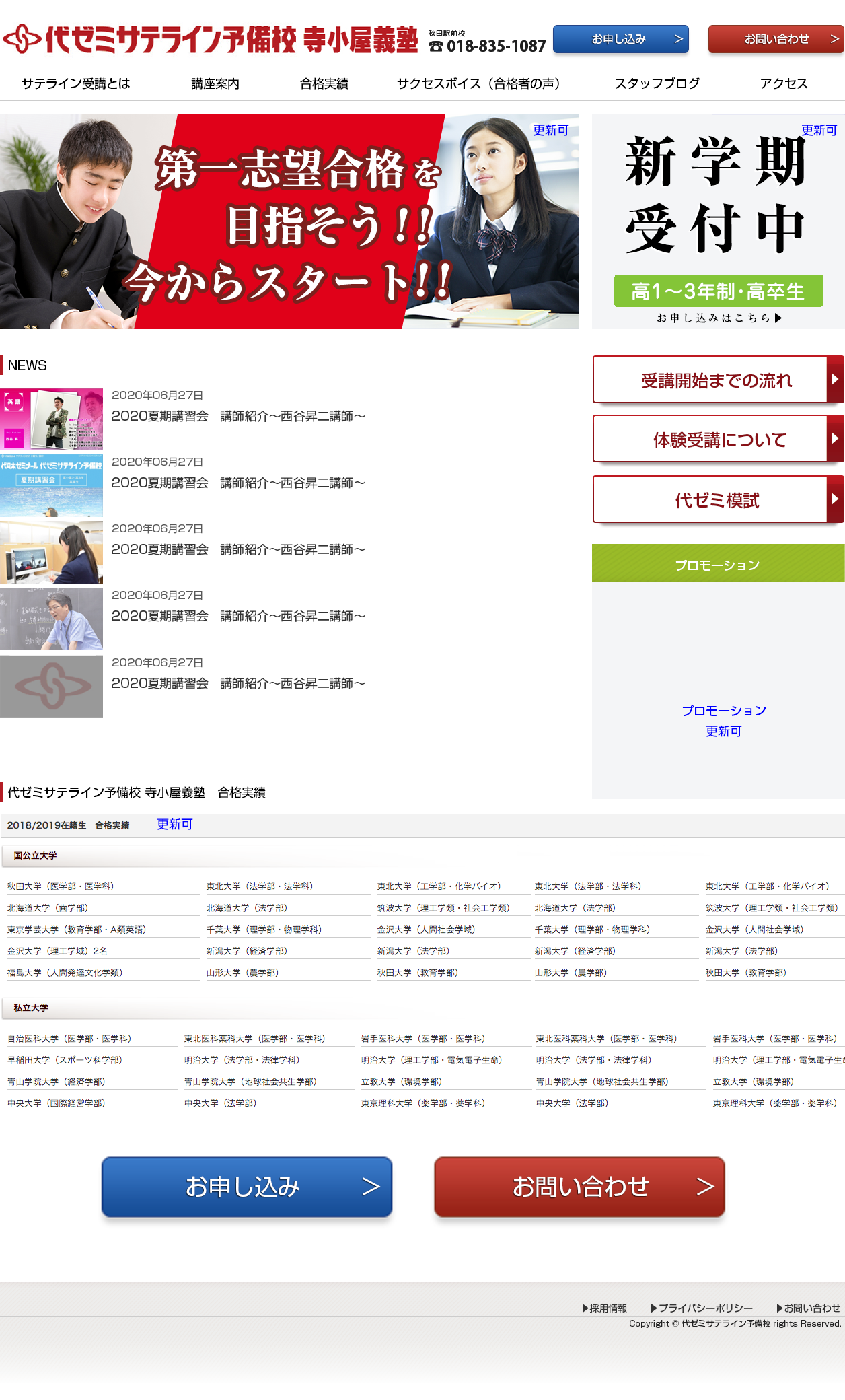
Task: Select 東京学芸大学（教育学部・A類英語） entry
Action: pyautogui.click(x=77, y=930)
